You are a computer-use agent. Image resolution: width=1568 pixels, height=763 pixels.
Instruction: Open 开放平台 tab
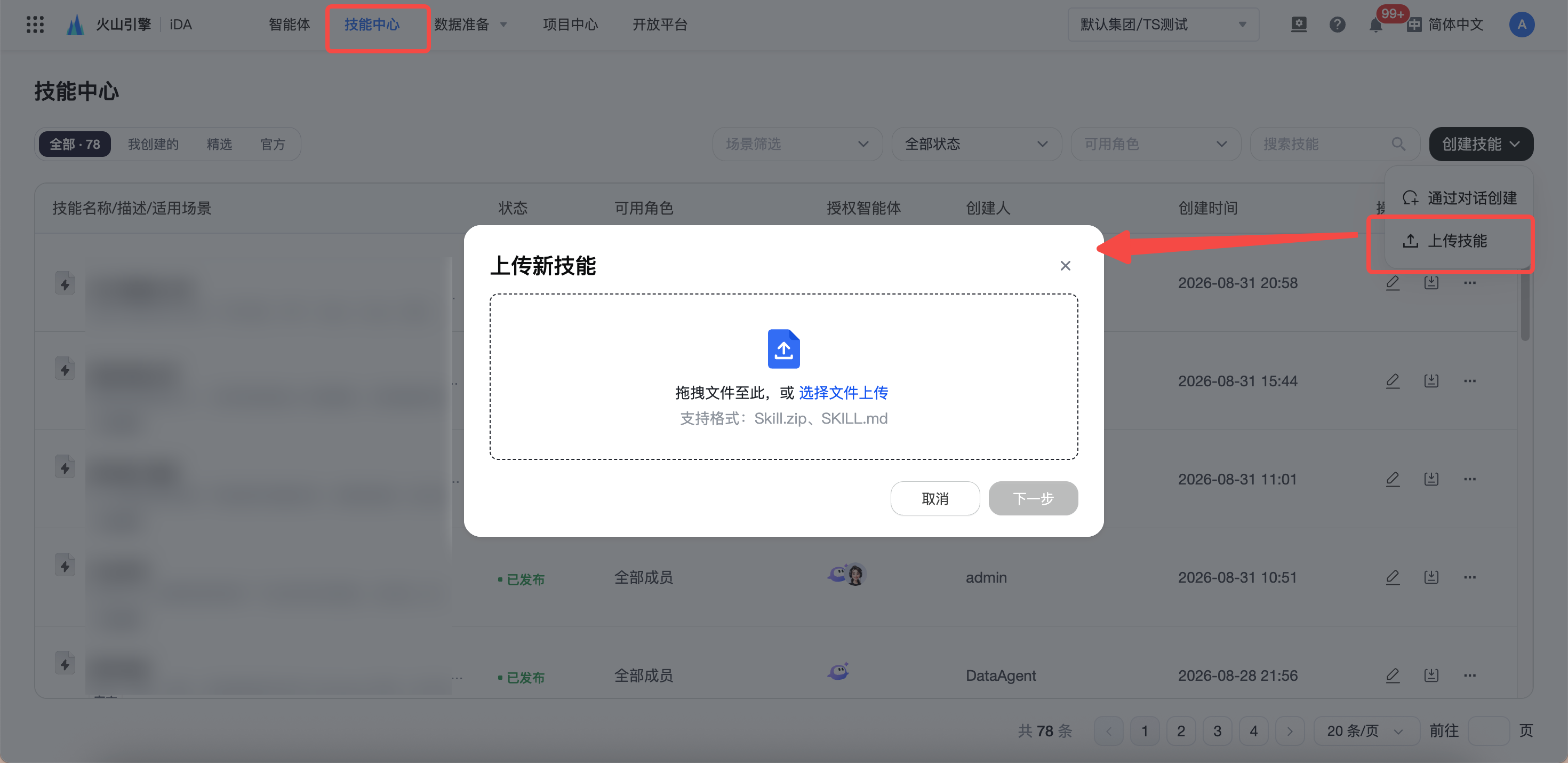coord(659,25)
